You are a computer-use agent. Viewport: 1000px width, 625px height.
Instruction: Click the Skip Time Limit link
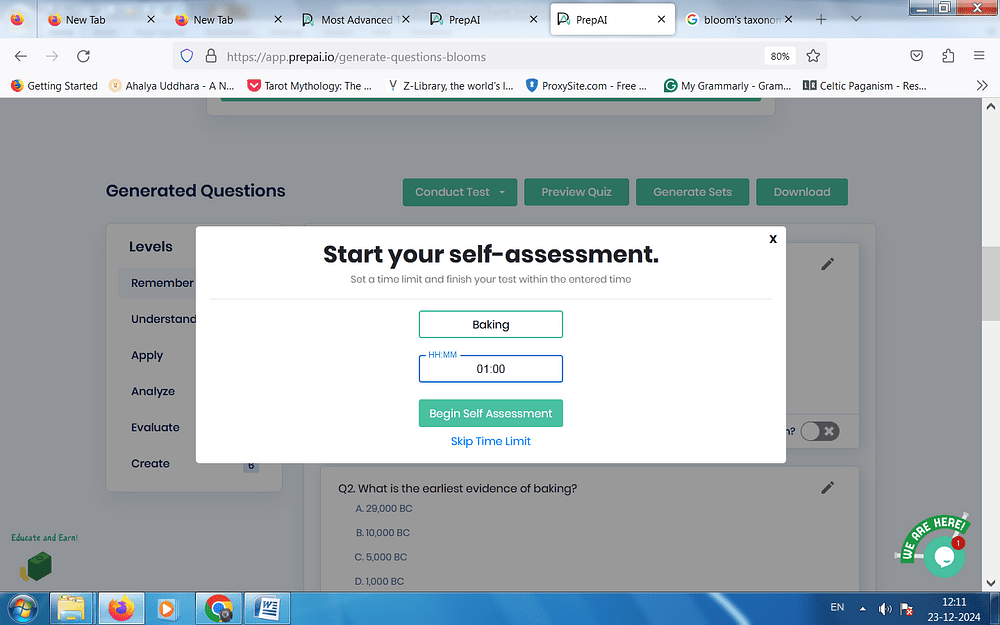tap(491, 441)
